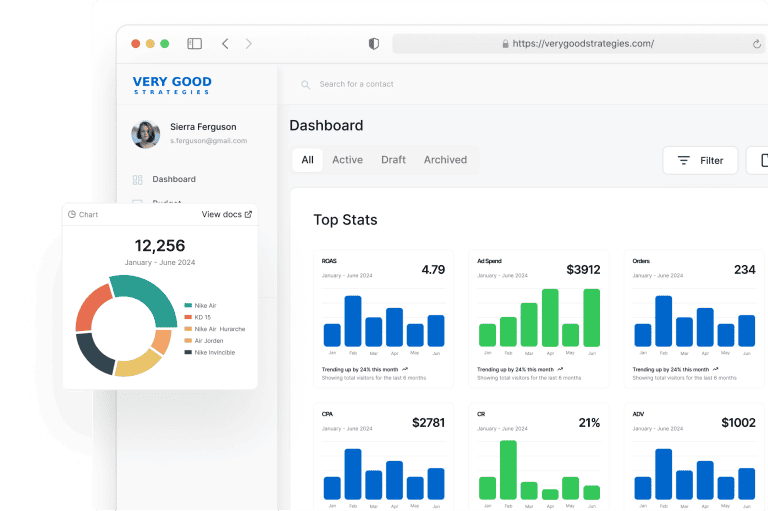The image size is (768, 511).
Task: Click the browser address bar URL
Action: click(x=582, y=44)
